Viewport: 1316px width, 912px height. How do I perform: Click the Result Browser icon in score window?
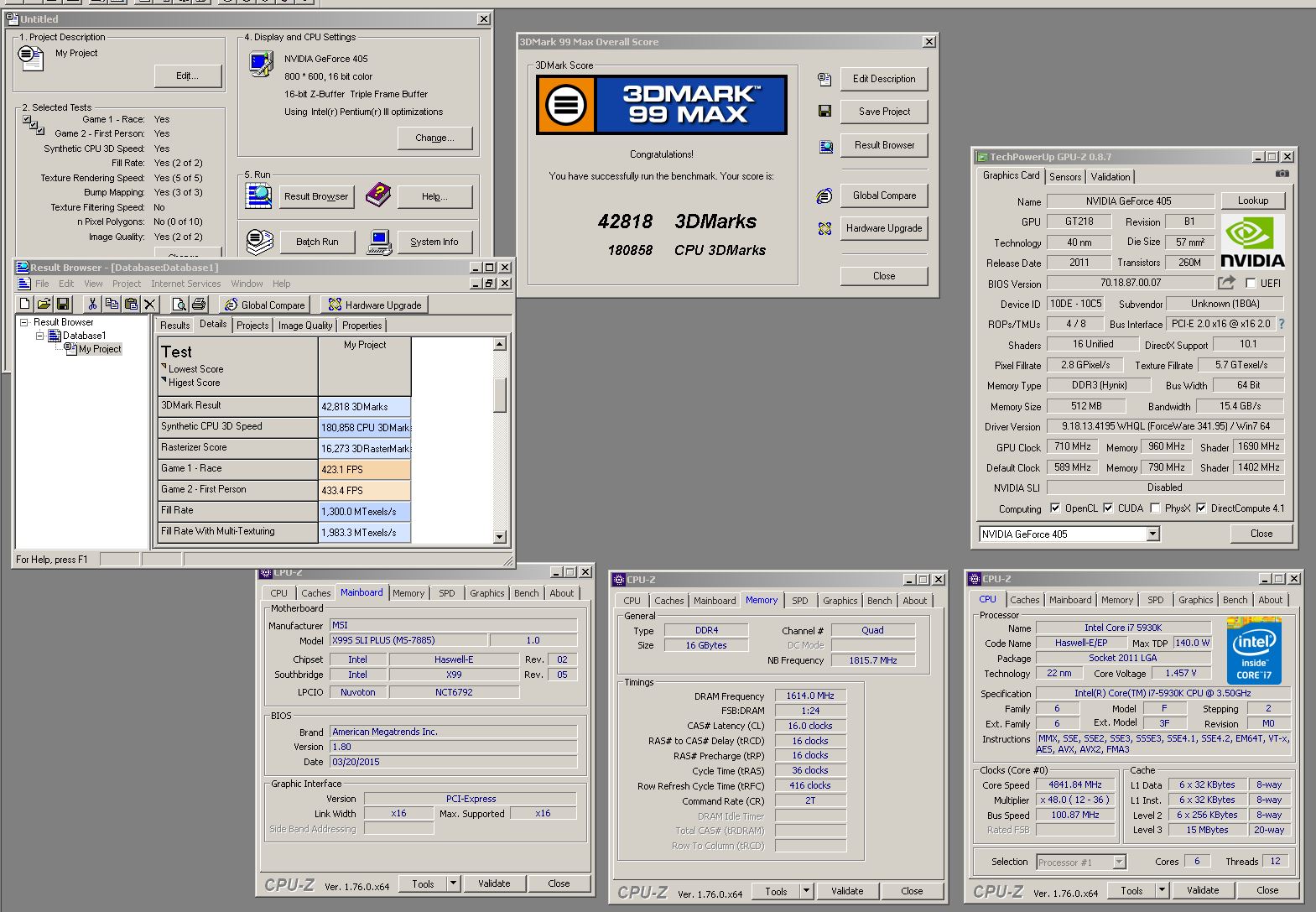(825, 147)
